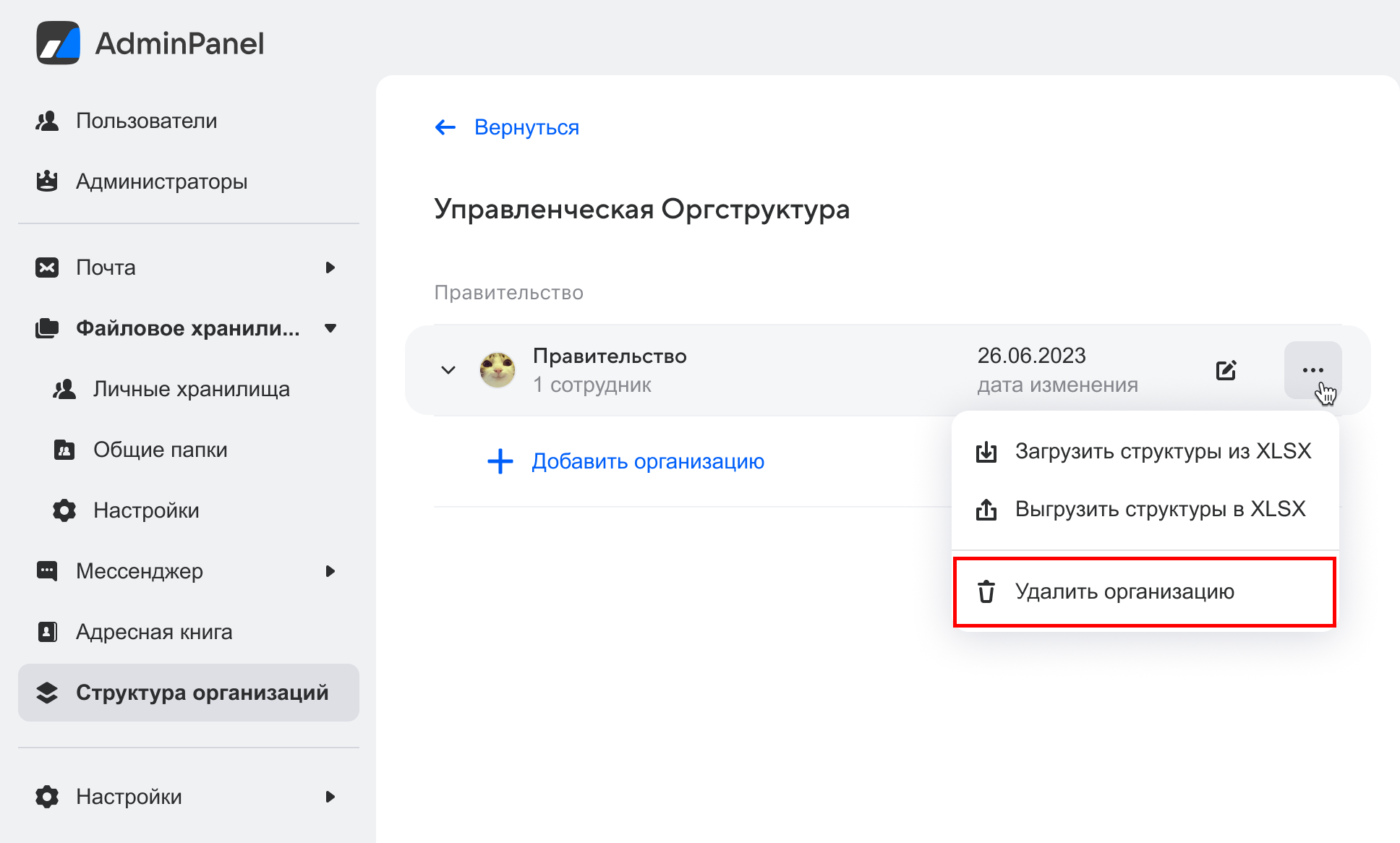Click the Мессенджер chat icon
1400x843 pixels.
tap(47, 570)
